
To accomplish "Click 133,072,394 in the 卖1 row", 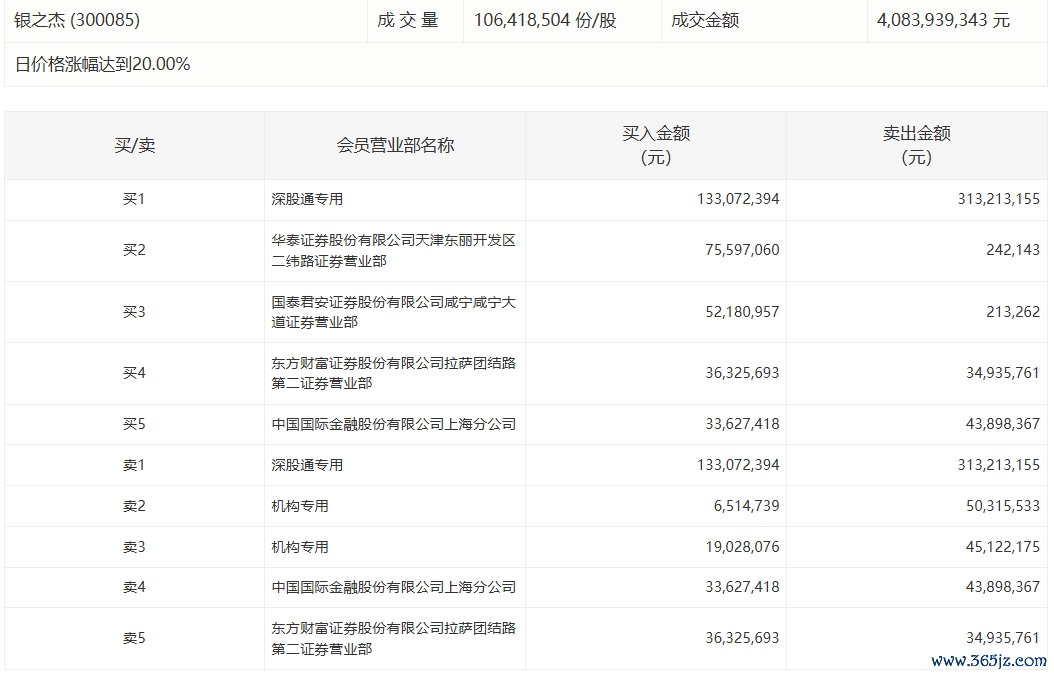I will pyautogui.click(x=738, y=466).
